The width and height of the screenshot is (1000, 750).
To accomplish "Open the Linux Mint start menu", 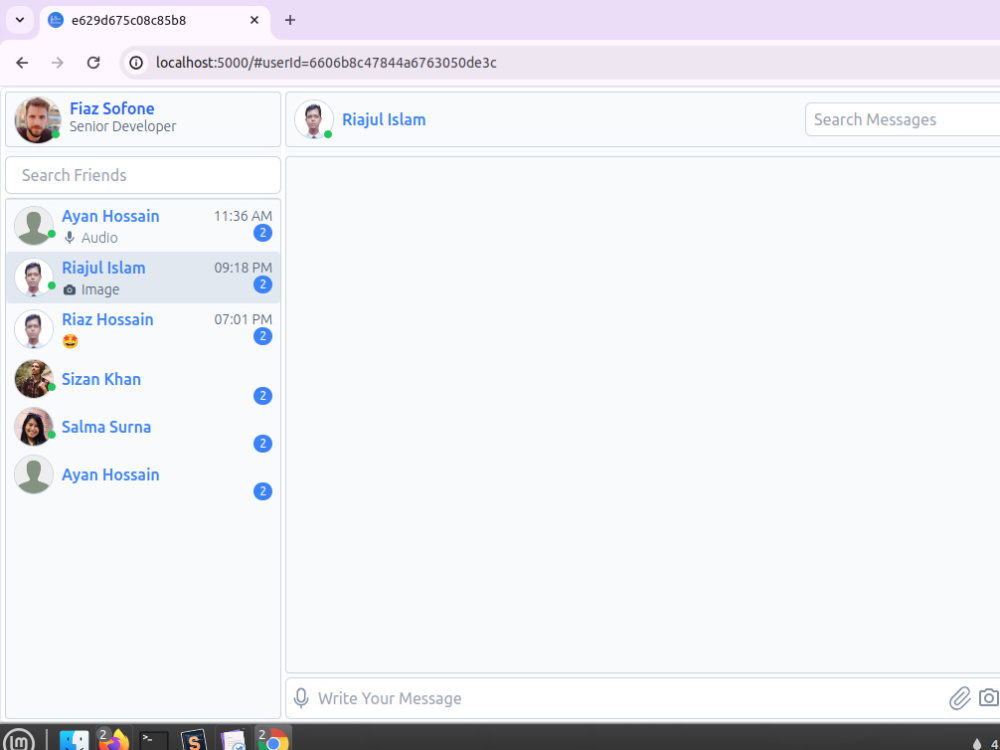I will click(20, 740).
